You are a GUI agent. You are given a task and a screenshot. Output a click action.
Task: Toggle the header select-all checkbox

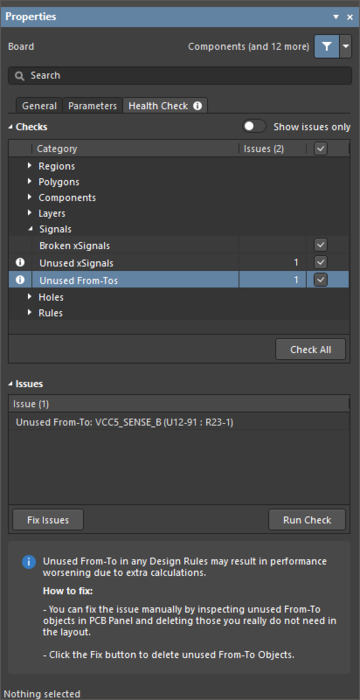point(321,149)
